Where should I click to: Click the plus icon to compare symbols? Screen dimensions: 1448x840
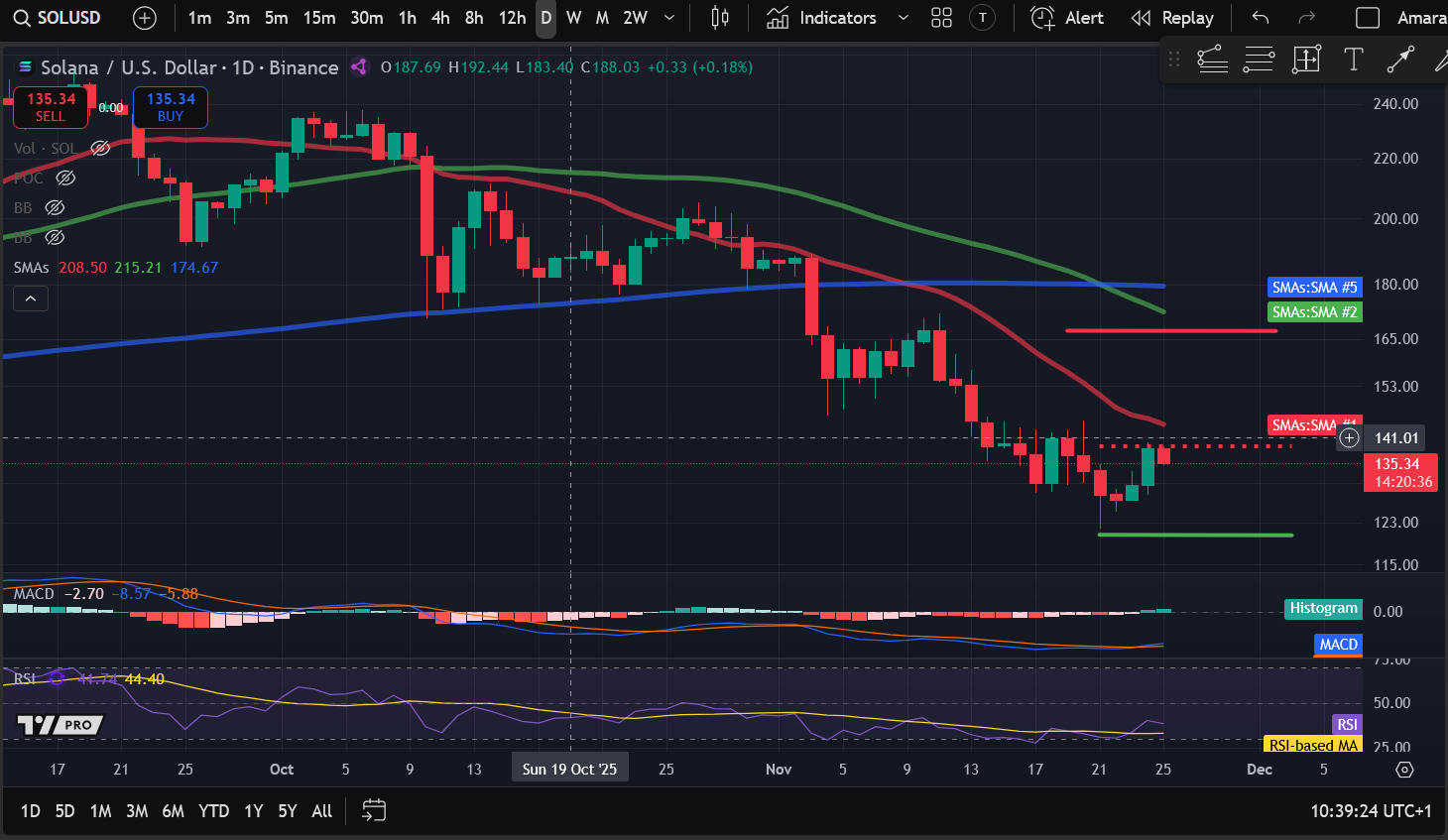point(145,17)
